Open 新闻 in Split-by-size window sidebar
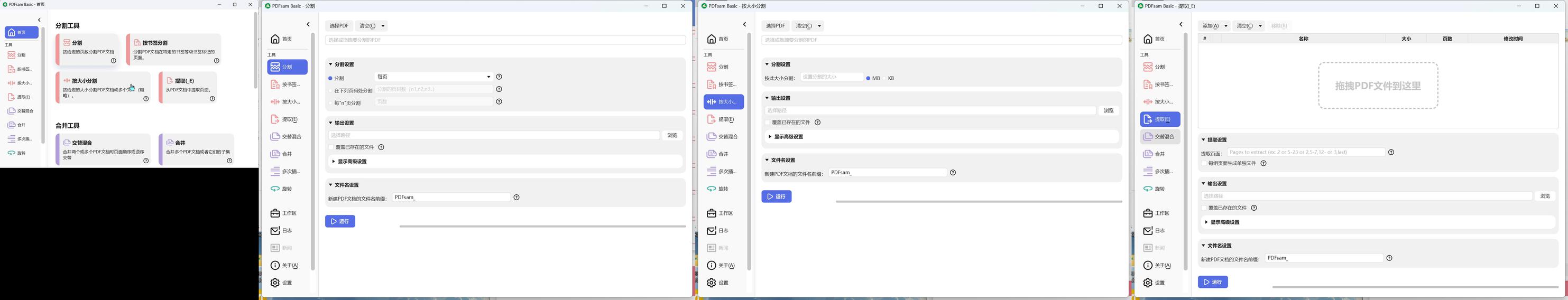The width and height of the screenshot is (1568, 300). [x=724, y=248]
